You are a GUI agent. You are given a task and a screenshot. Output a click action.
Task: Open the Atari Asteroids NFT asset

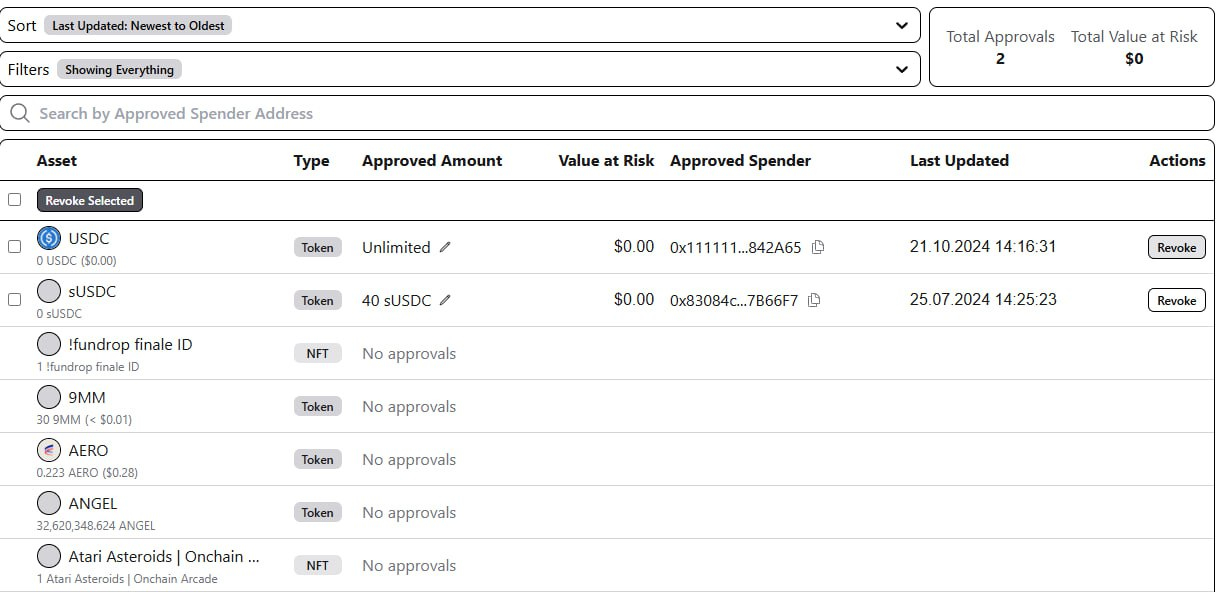pos(164,557)
